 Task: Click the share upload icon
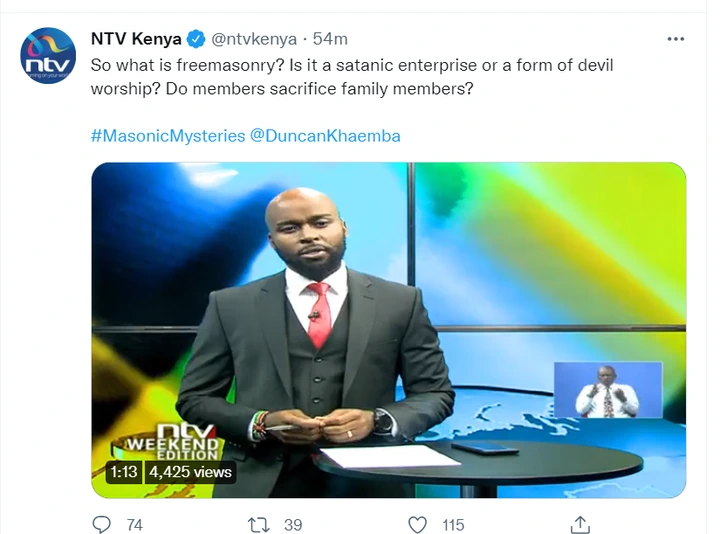pos(580,524)
